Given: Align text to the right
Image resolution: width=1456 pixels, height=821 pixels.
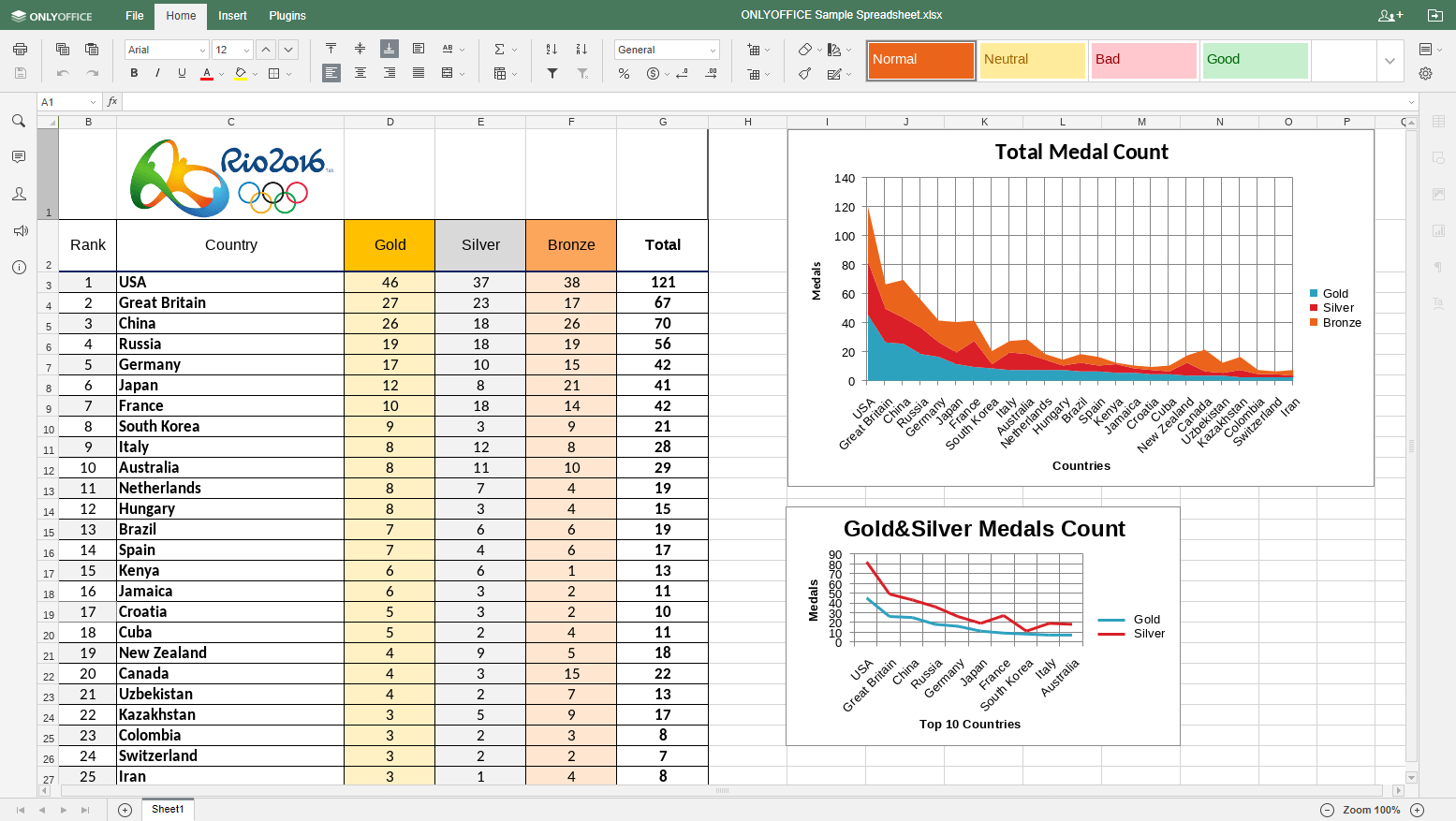Looking at the screenshot, I should (x=389, y=73).
